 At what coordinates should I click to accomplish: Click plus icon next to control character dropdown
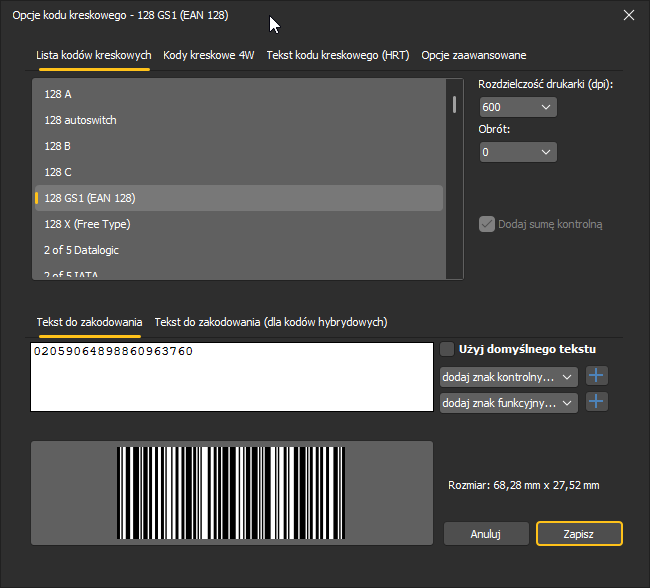pyautogui.click(x=597, y=376)
